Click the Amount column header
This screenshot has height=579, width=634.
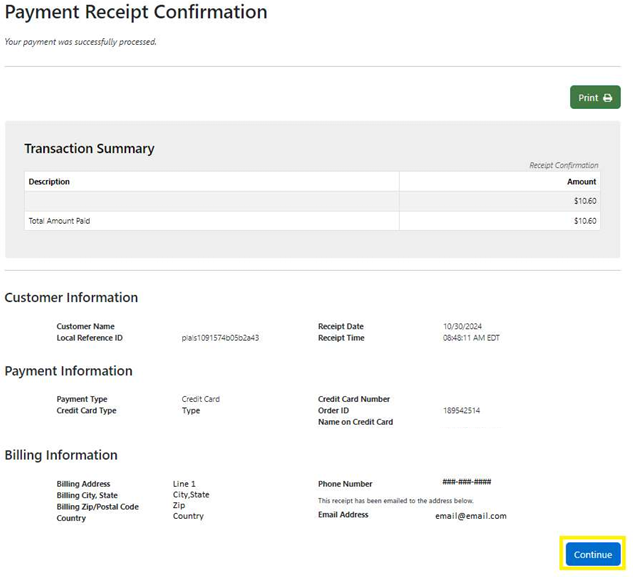[581, 182]
